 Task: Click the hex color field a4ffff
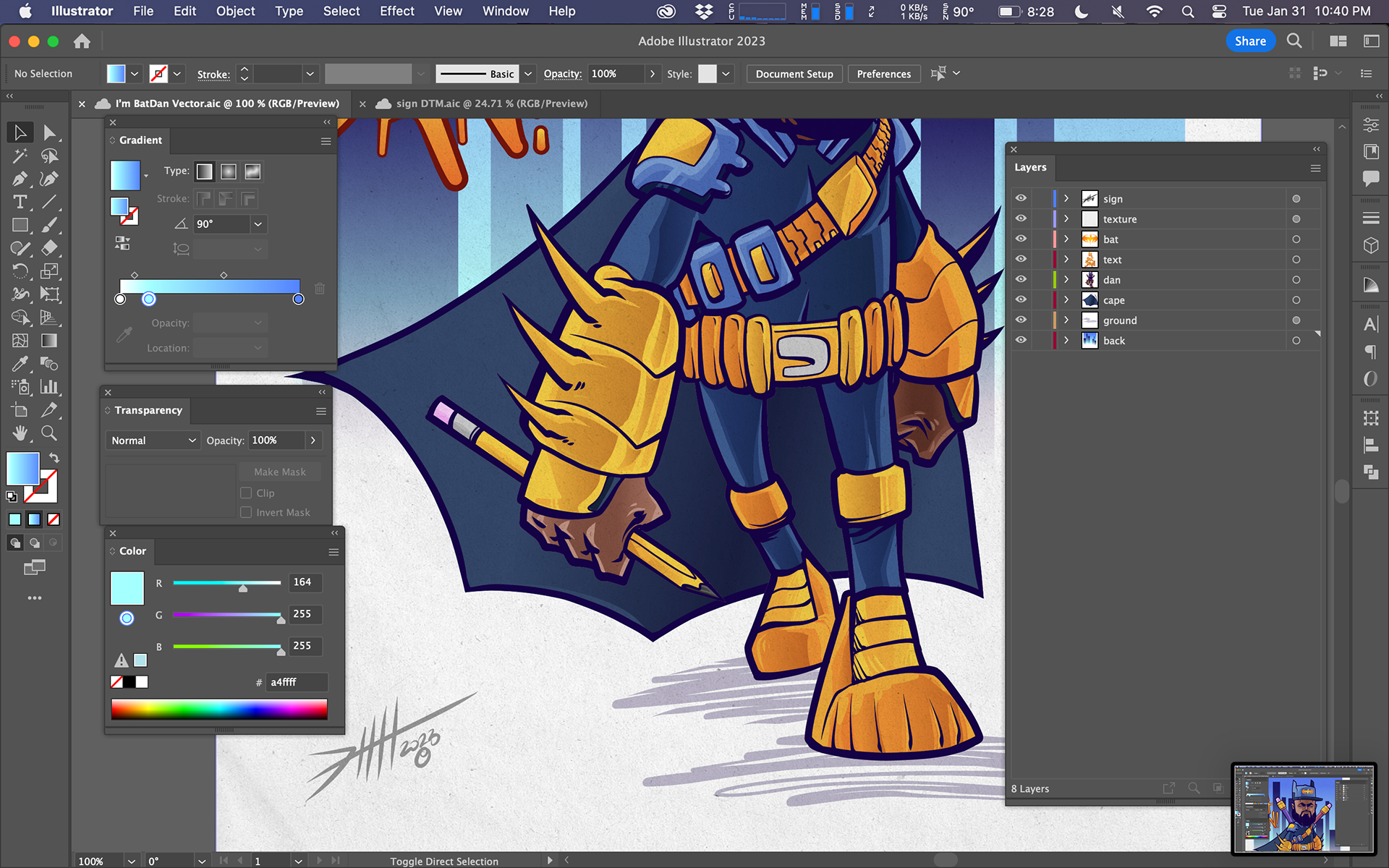click(x=297, y=682)
